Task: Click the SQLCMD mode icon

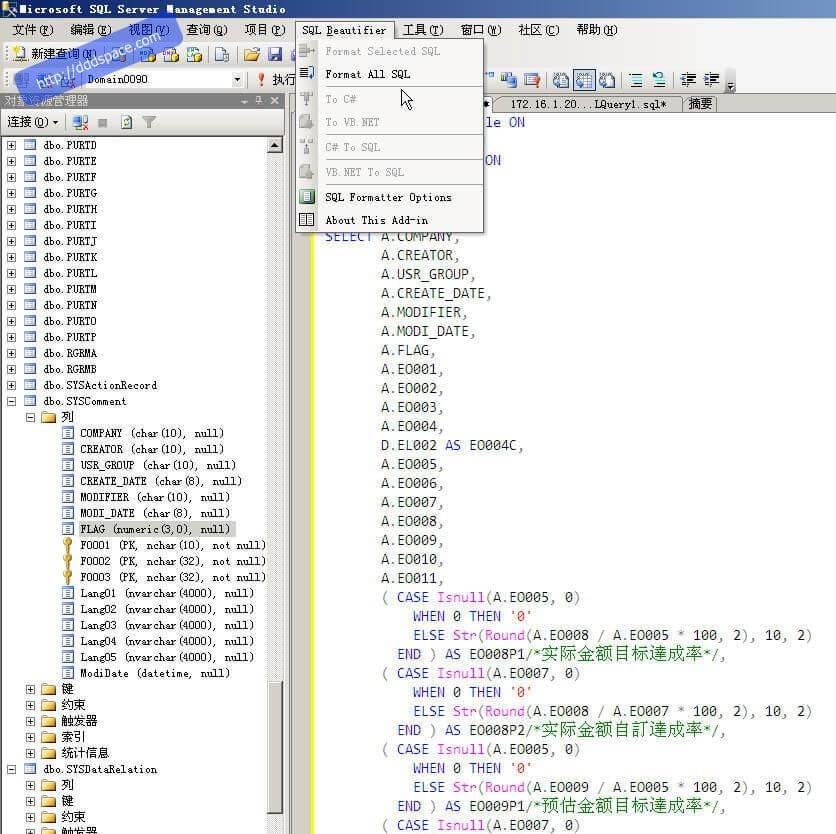Action: pos(532,80)
